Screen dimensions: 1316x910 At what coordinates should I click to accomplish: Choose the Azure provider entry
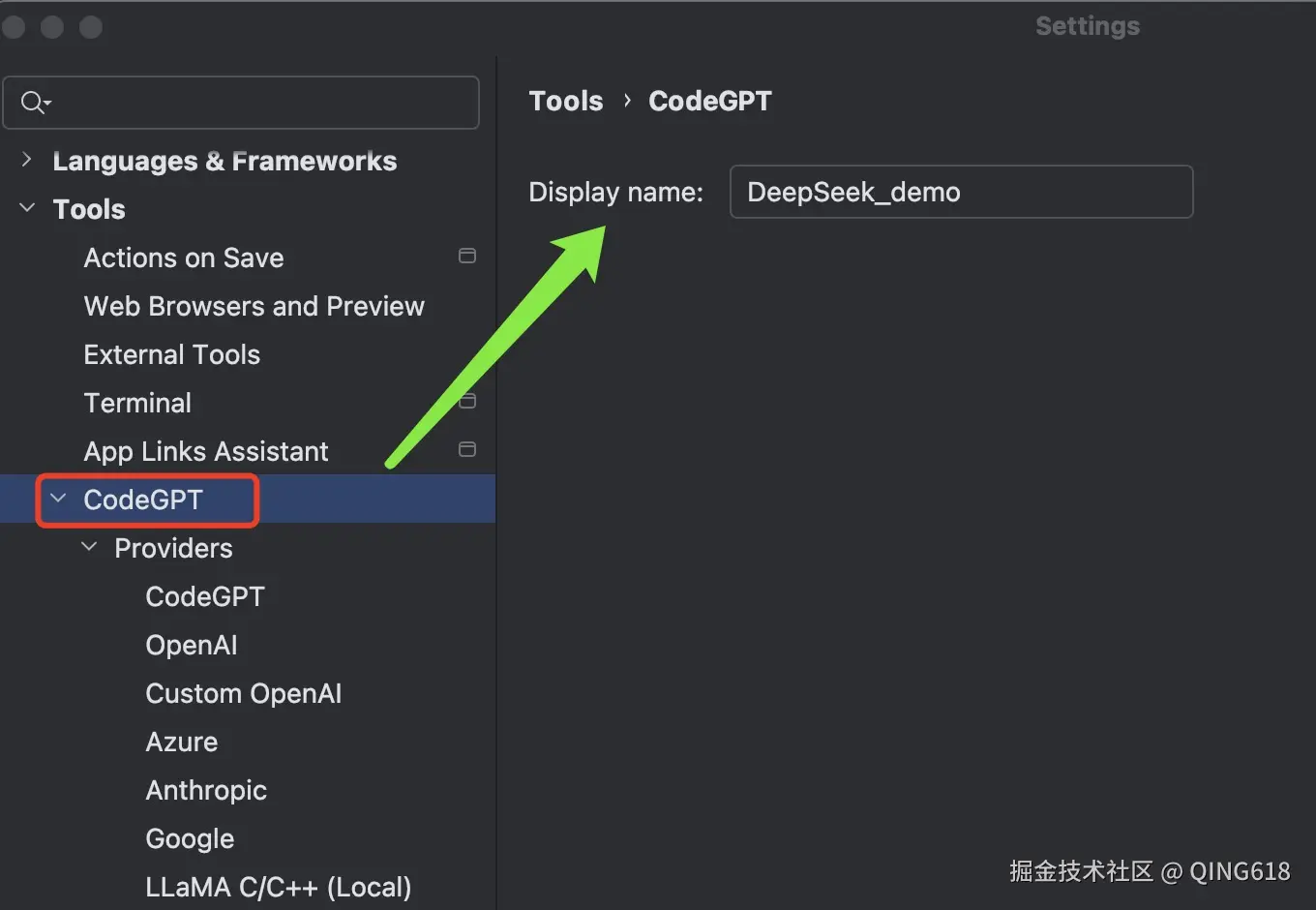[x=181, y=743]
